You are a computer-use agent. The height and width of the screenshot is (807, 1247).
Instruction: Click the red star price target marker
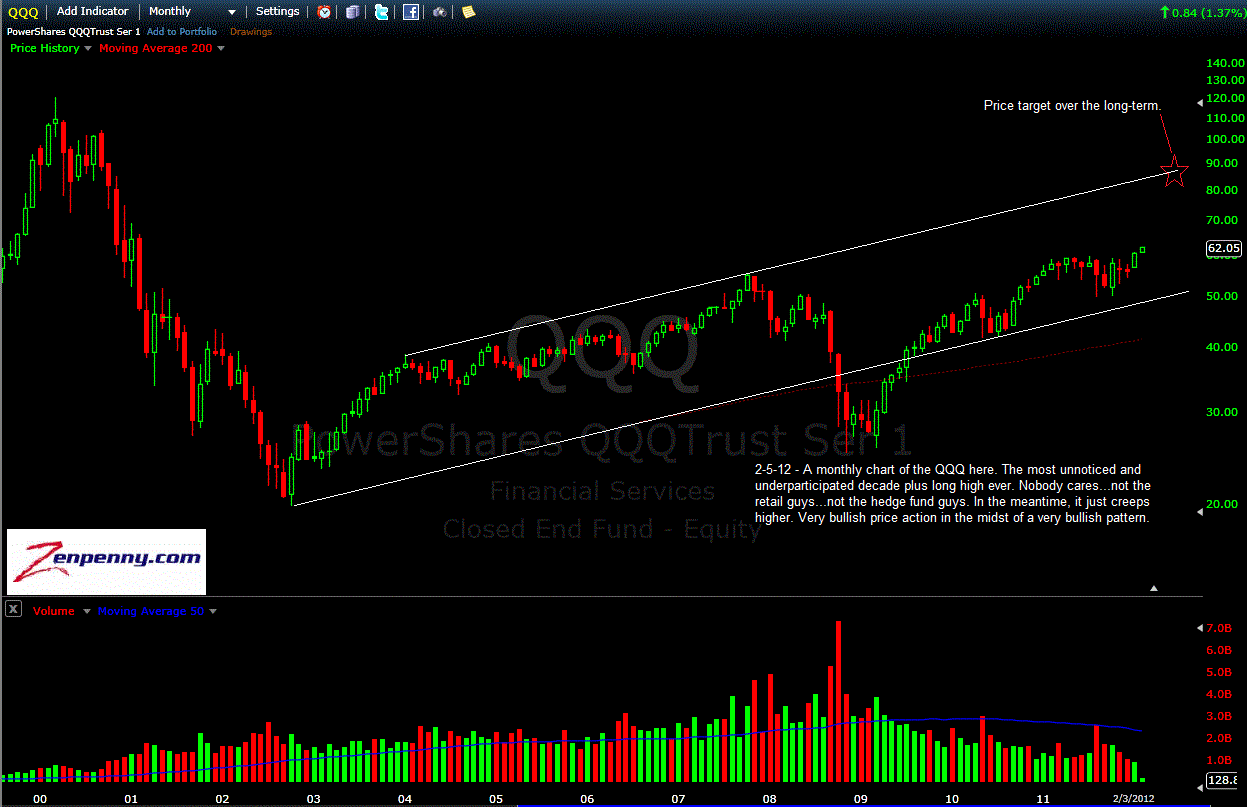[1175, 172]
